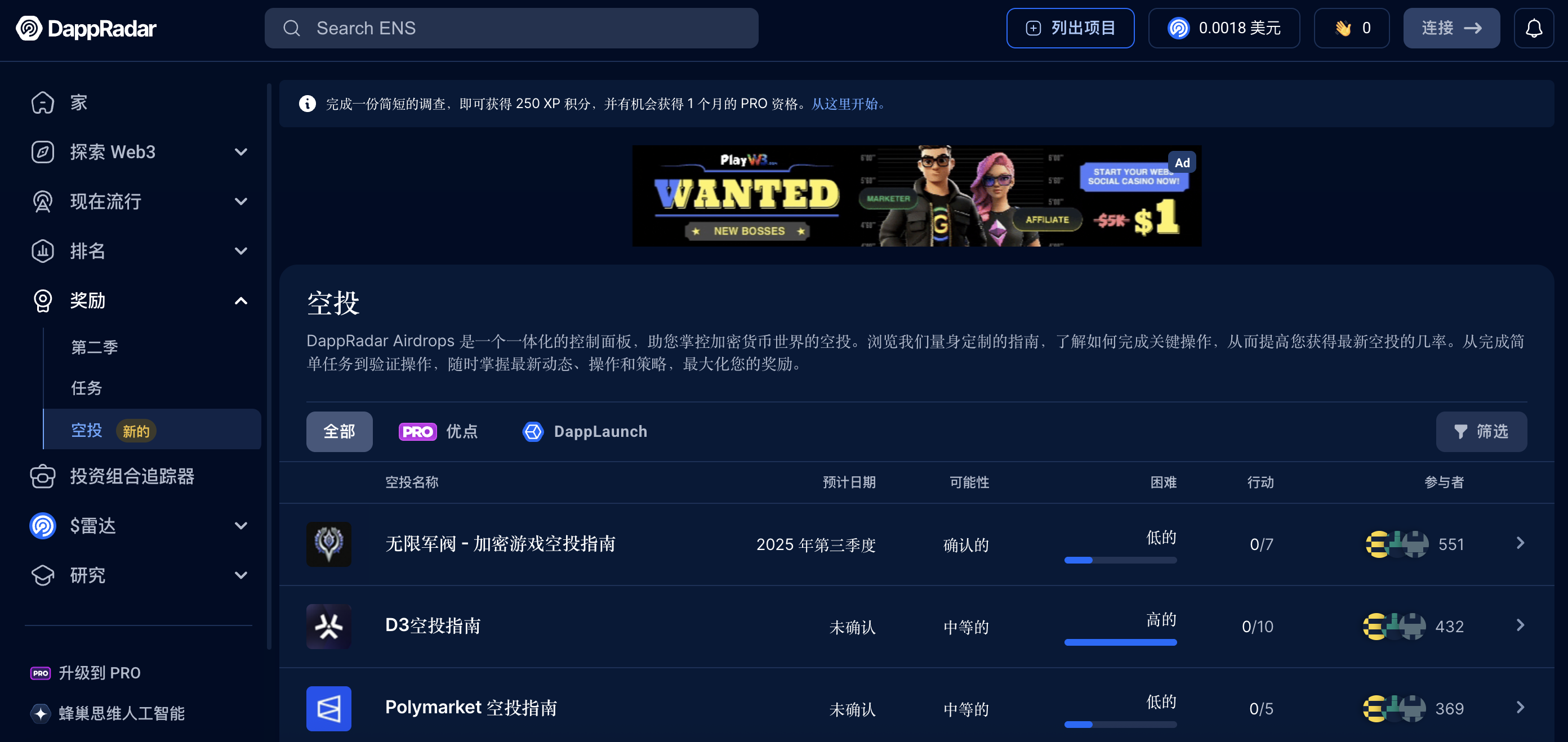Screen dimensions: 1568x742
Task: Click the D3 difficulty progress bar
Action: coord(1120,642)
